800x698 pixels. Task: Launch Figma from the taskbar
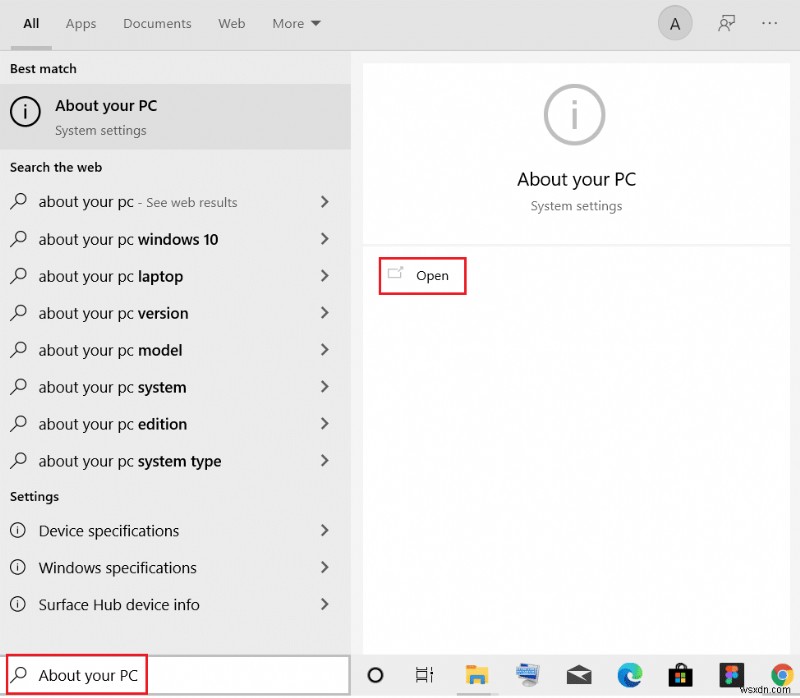732,675
